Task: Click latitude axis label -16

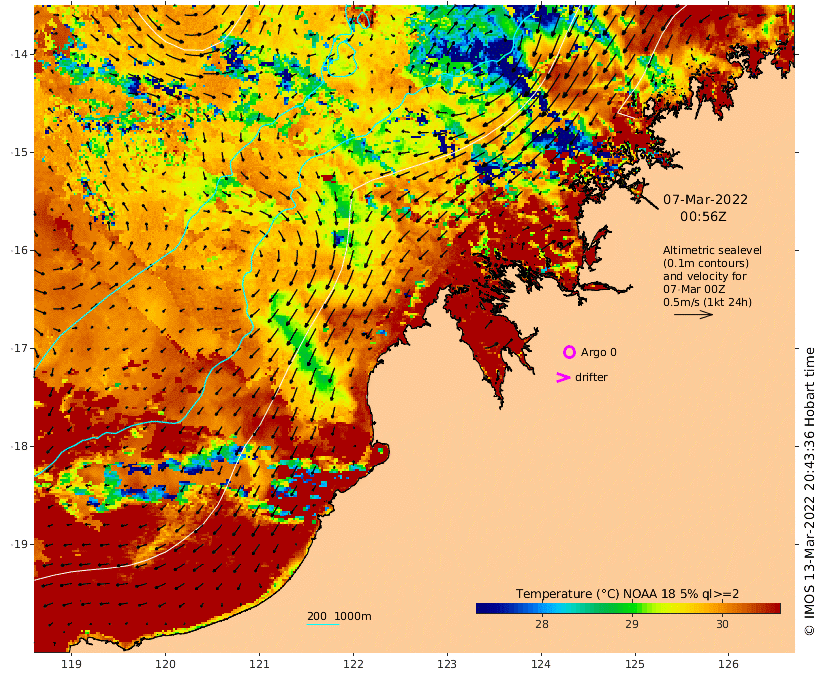Action: point(19,250)
